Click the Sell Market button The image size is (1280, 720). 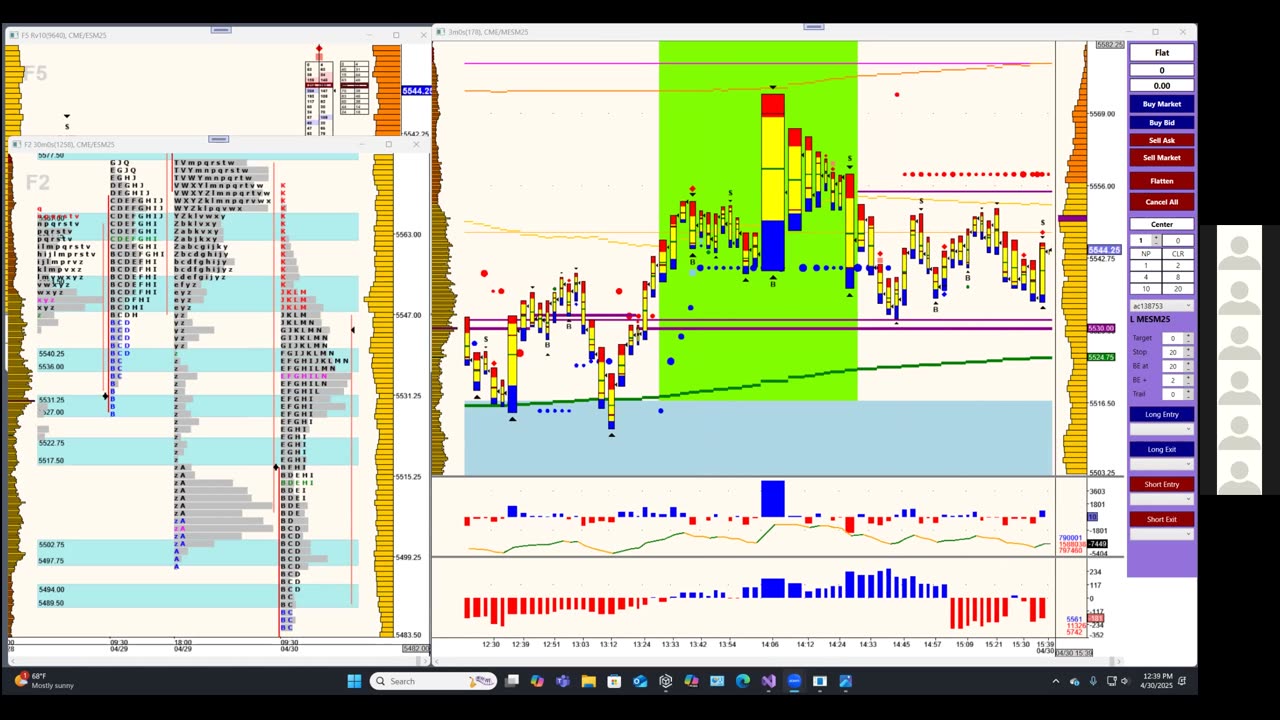click(x=1161, y=158)
